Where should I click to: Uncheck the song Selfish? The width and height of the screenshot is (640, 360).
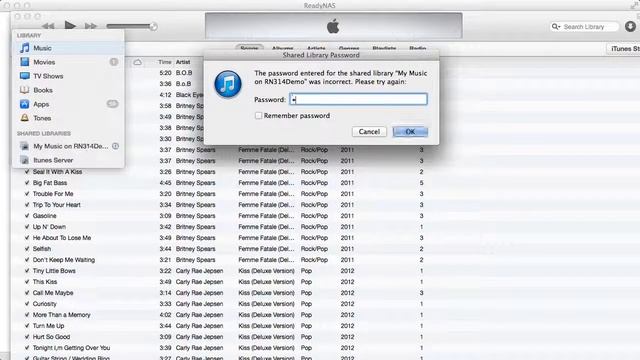click(27, 249)
